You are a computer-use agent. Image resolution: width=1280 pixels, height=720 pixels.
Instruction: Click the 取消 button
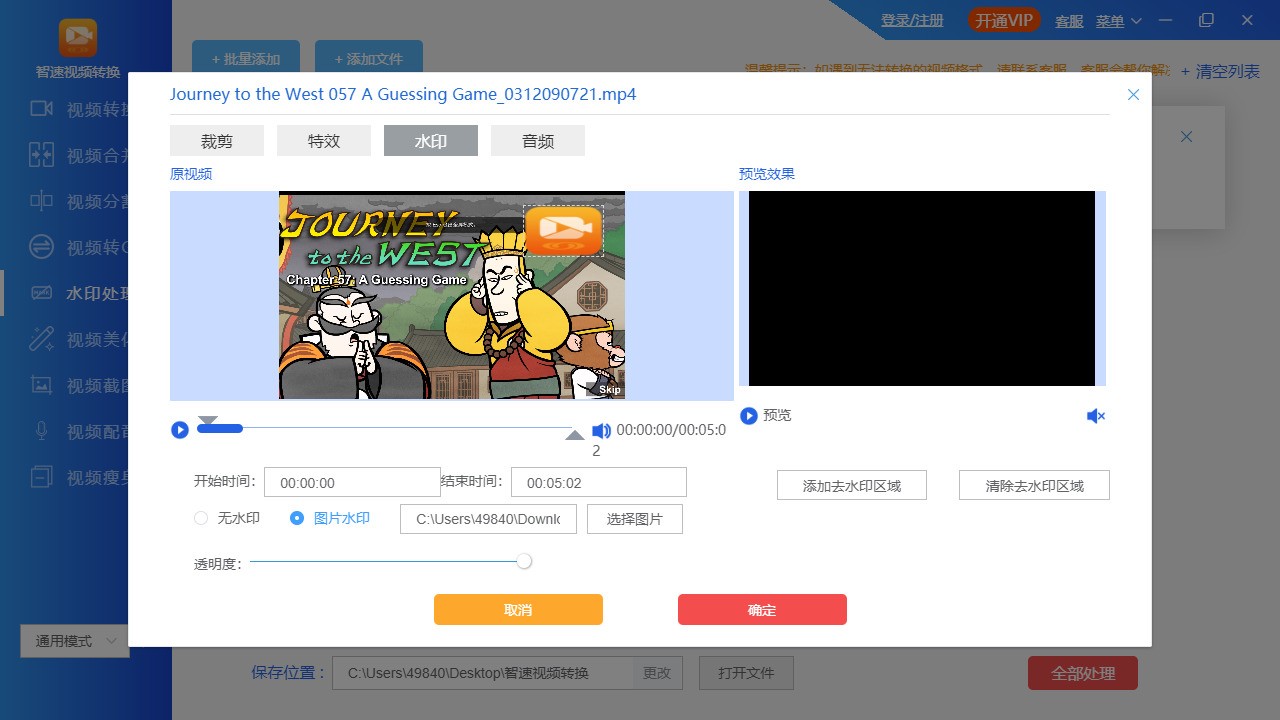pyautogui.click(x=518, y=610)
